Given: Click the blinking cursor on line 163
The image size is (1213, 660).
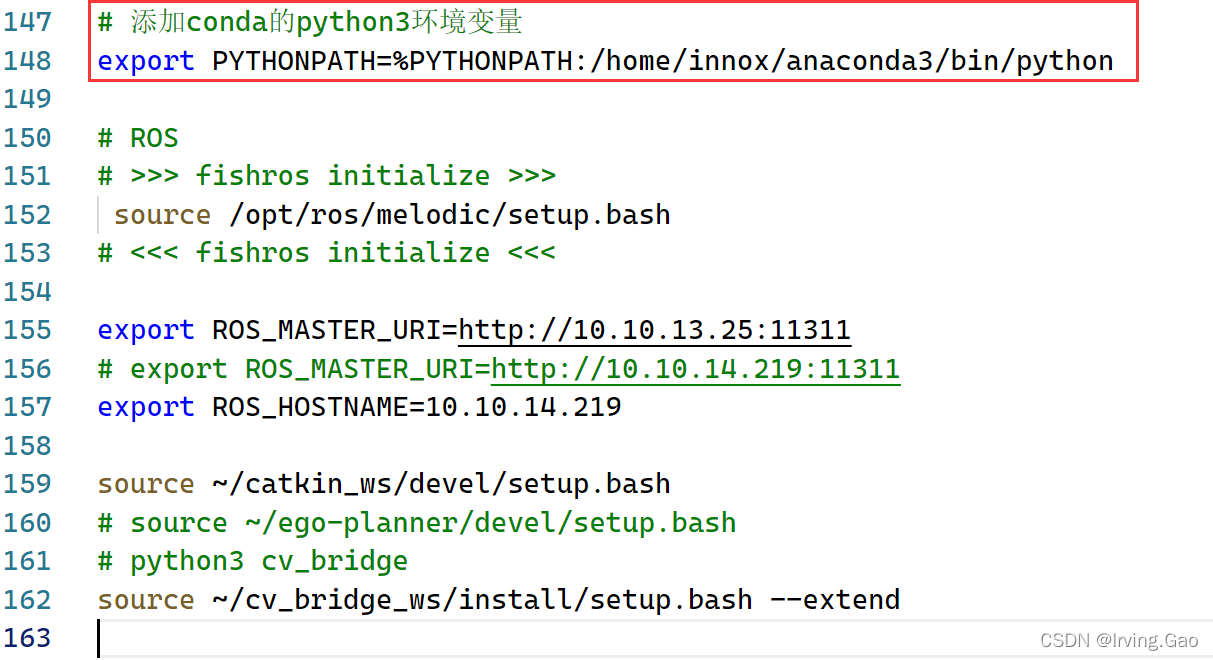Looking at the screenshot, I should point(98,637).
